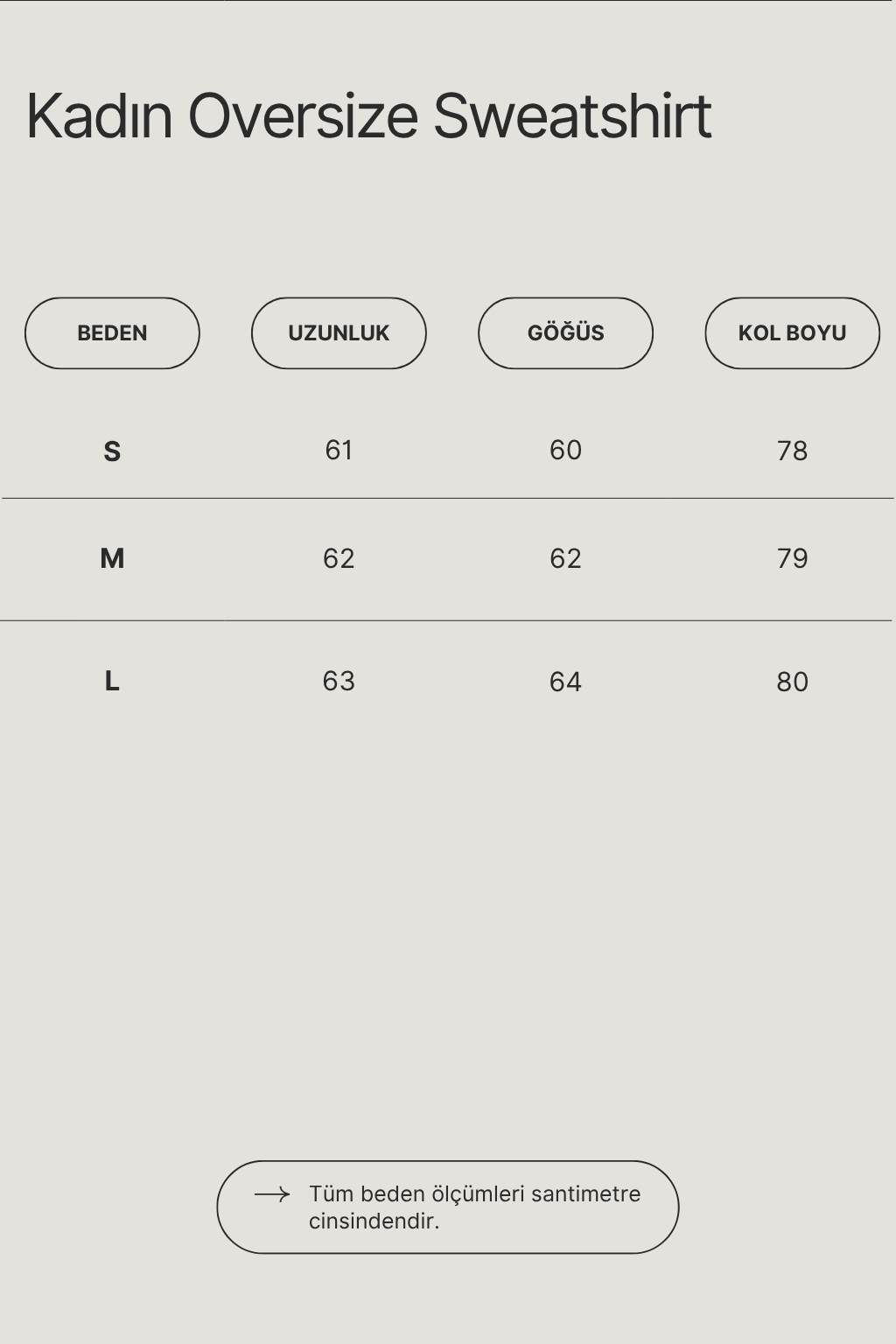This screenshot has height=1344, width=896.
Task: Select the BEDEN header pill
Action: (x=112, y=333)
